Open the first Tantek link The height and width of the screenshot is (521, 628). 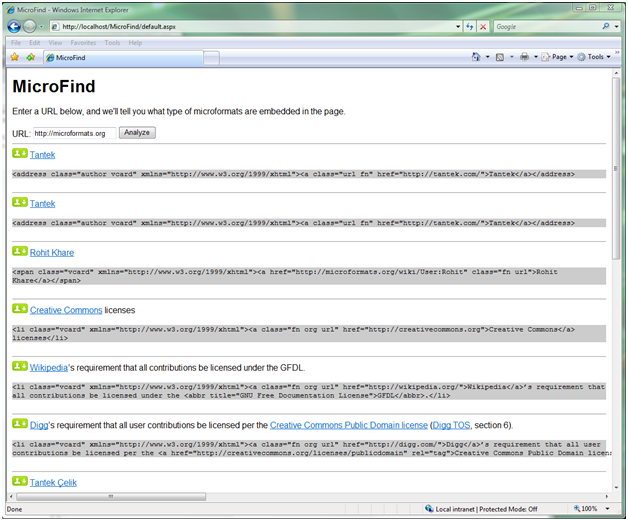click(x=42, y=155)
